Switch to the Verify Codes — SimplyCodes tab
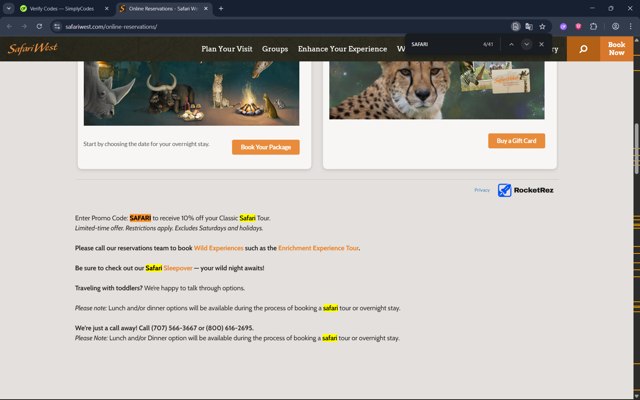 tap(64, 9)
